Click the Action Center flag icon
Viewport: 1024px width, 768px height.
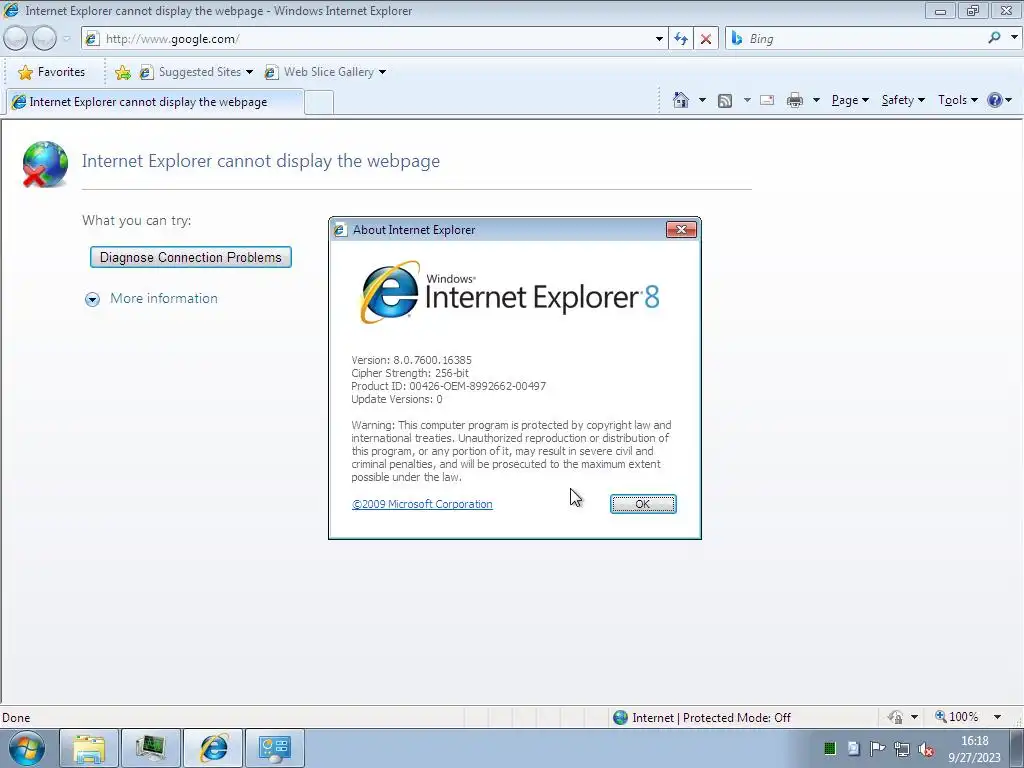877,748
